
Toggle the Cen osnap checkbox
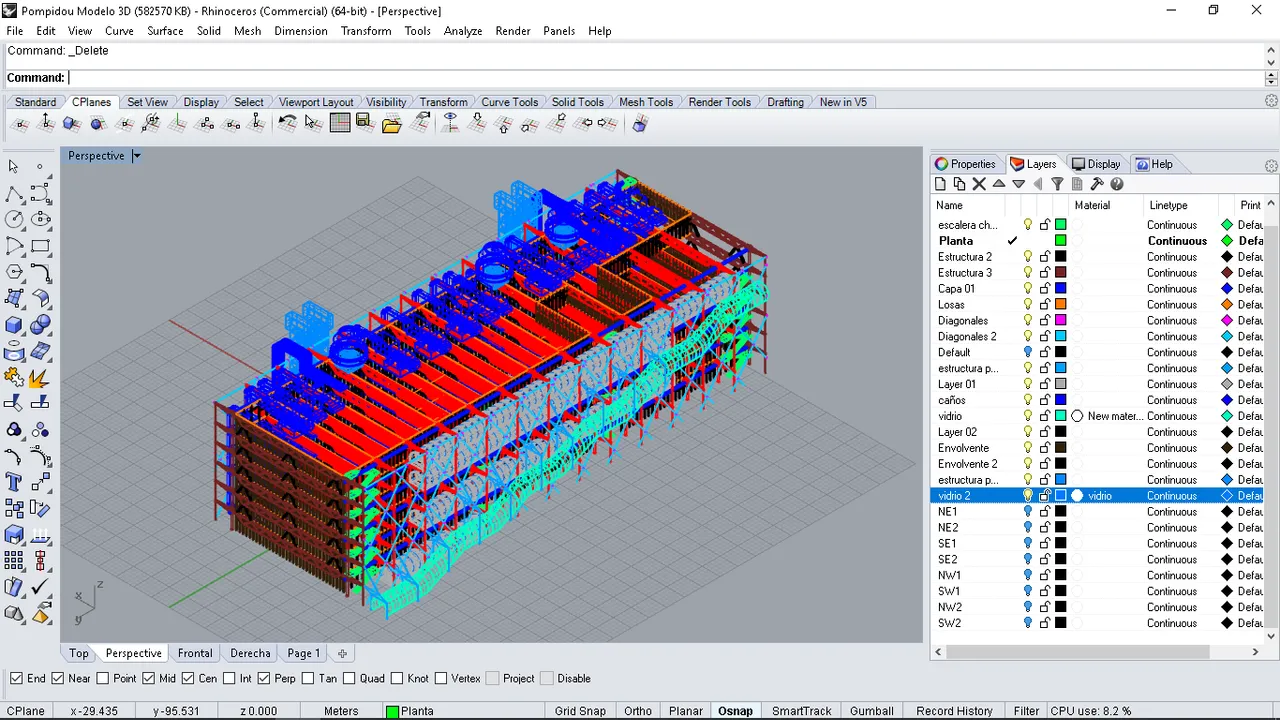pyautogui.click(x=188, y=678)
